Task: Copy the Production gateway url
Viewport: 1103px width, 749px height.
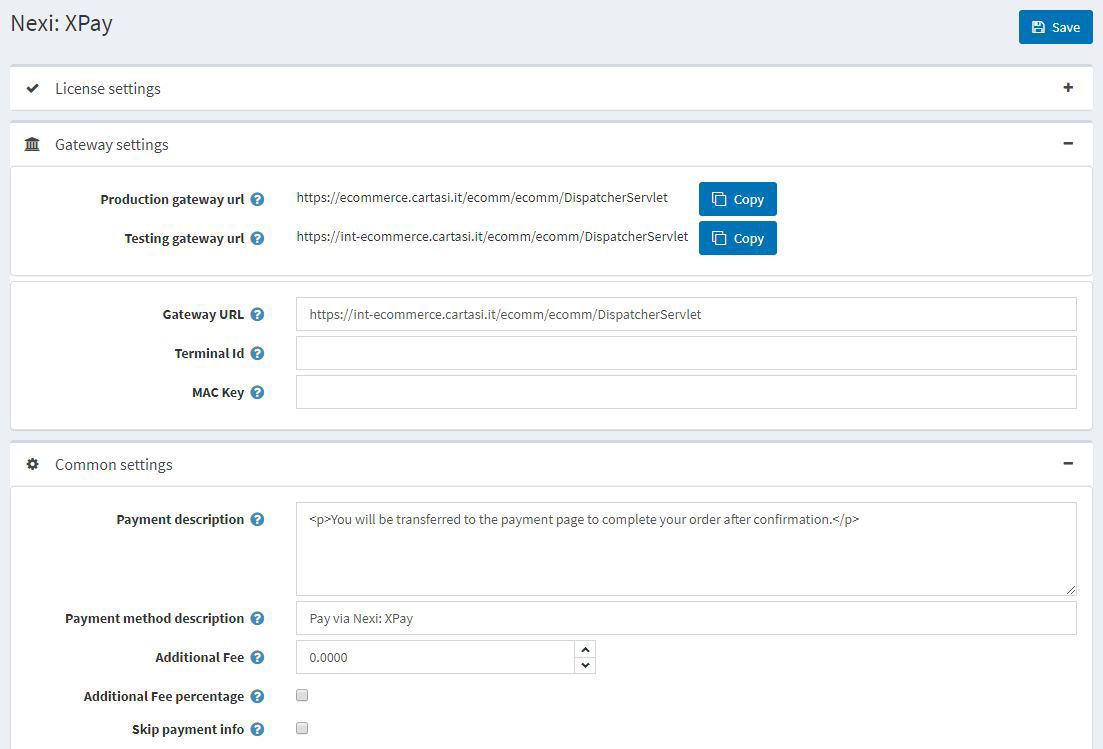Action: coord(737,199)
